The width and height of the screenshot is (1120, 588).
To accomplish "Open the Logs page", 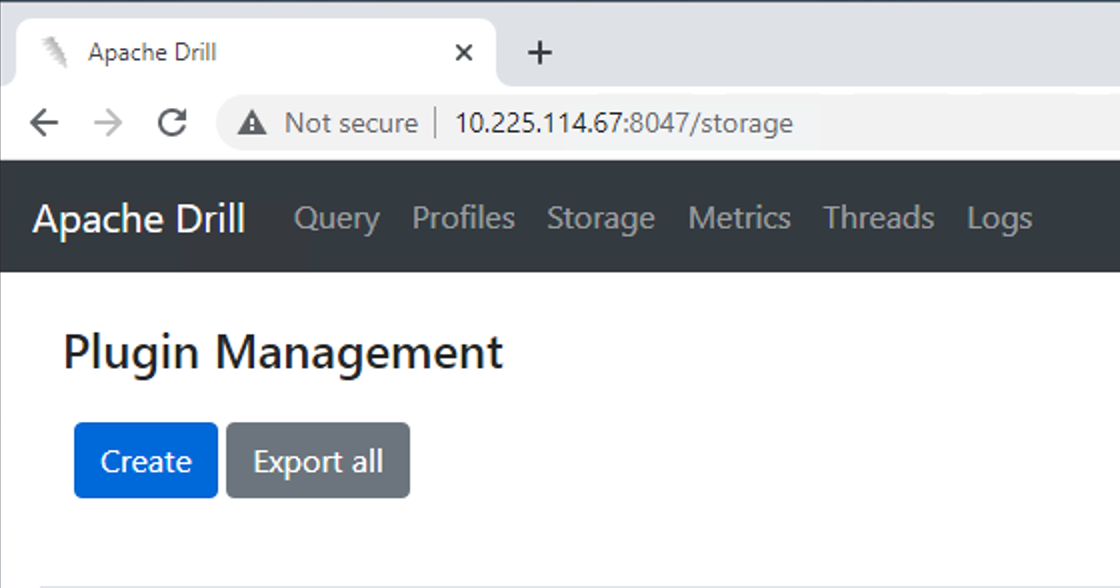I will click(999, 218).
